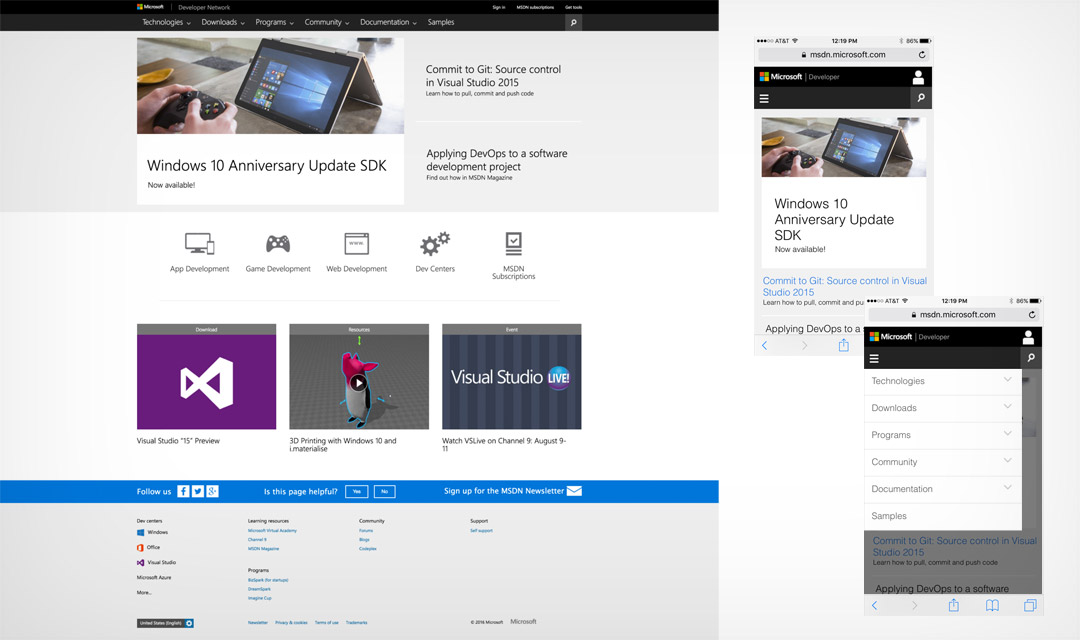Click the Twitter follow icon in the footer
This screenshot has height=640, width=1080.
197,491
